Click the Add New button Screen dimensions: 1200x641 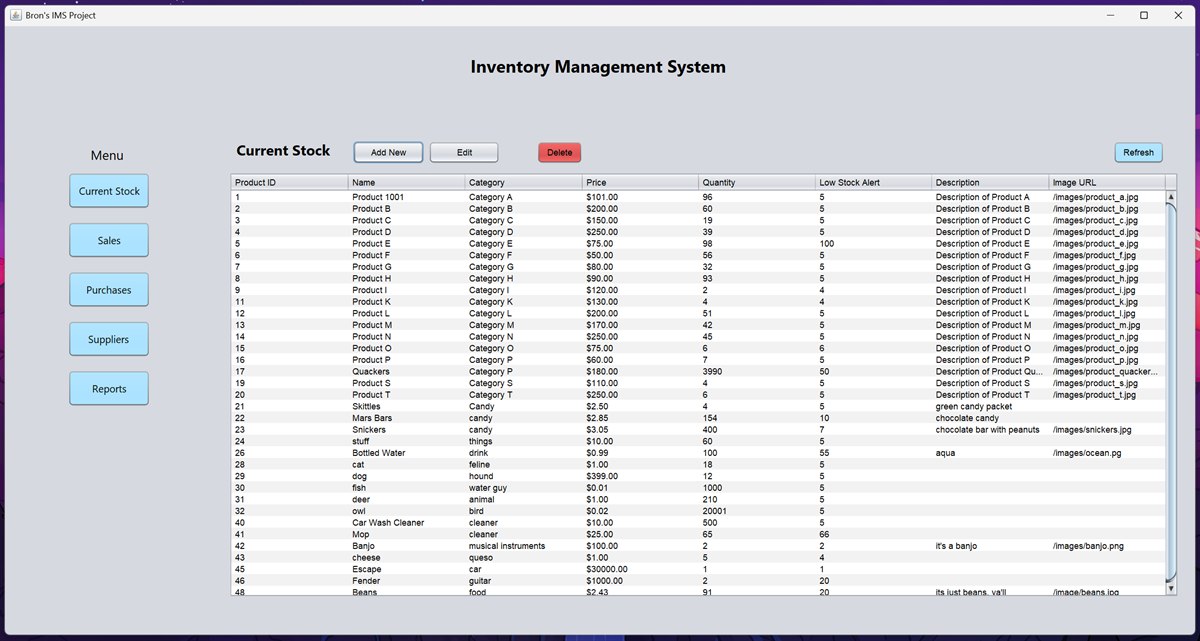(388, 152)
